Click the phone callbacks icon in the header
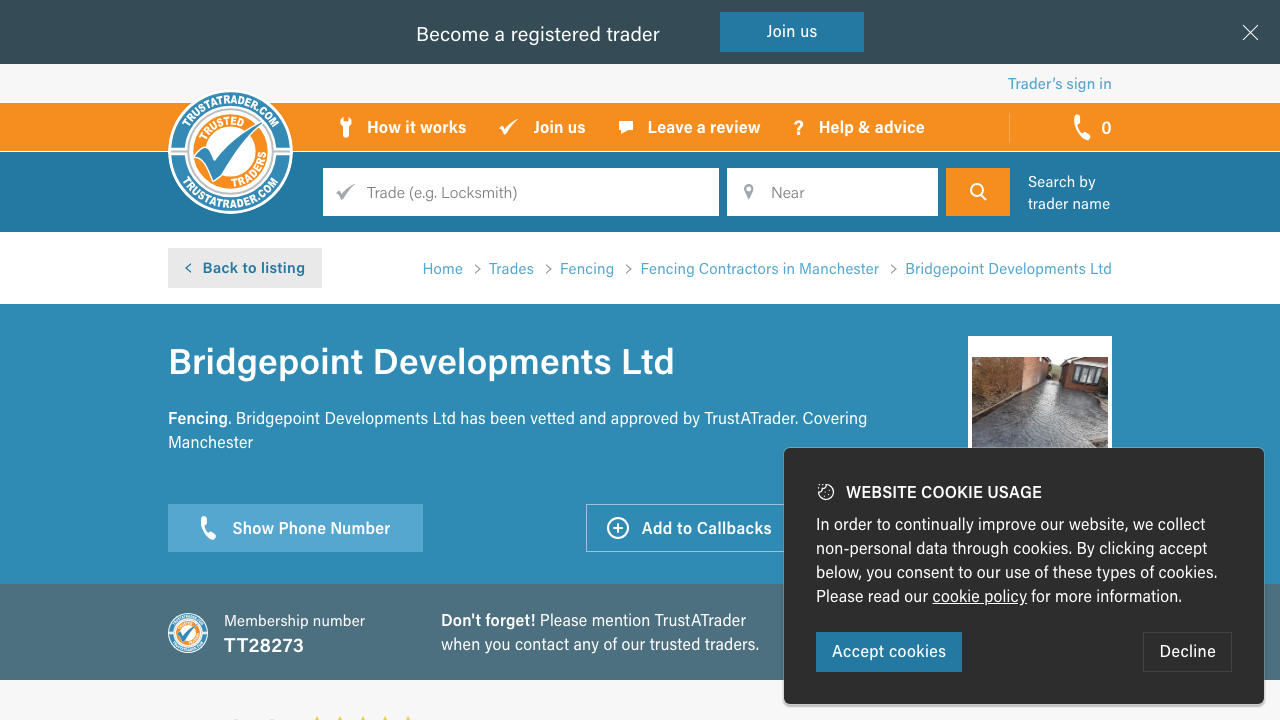Viewport: 1280px width, 720px height. click(x=1081, y=127)
